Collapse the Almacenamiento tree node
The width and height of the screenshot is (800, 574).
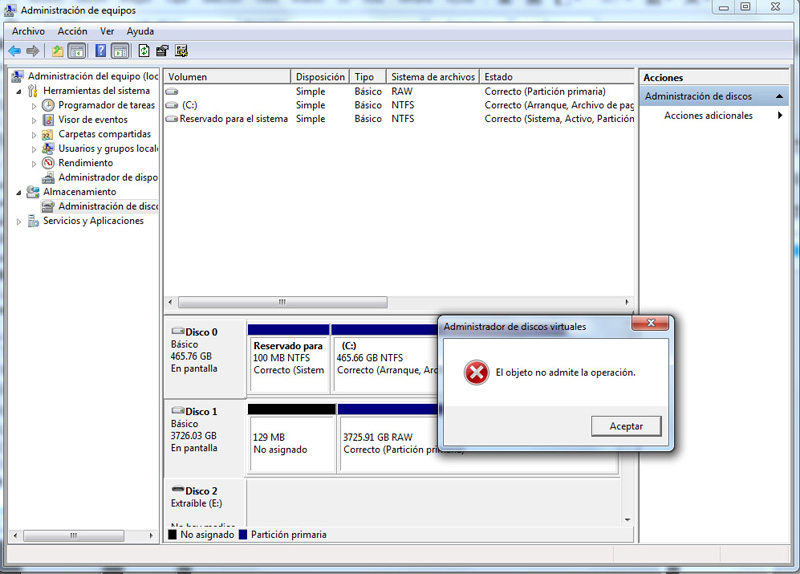pyautogui.click(x=19, y=192)
